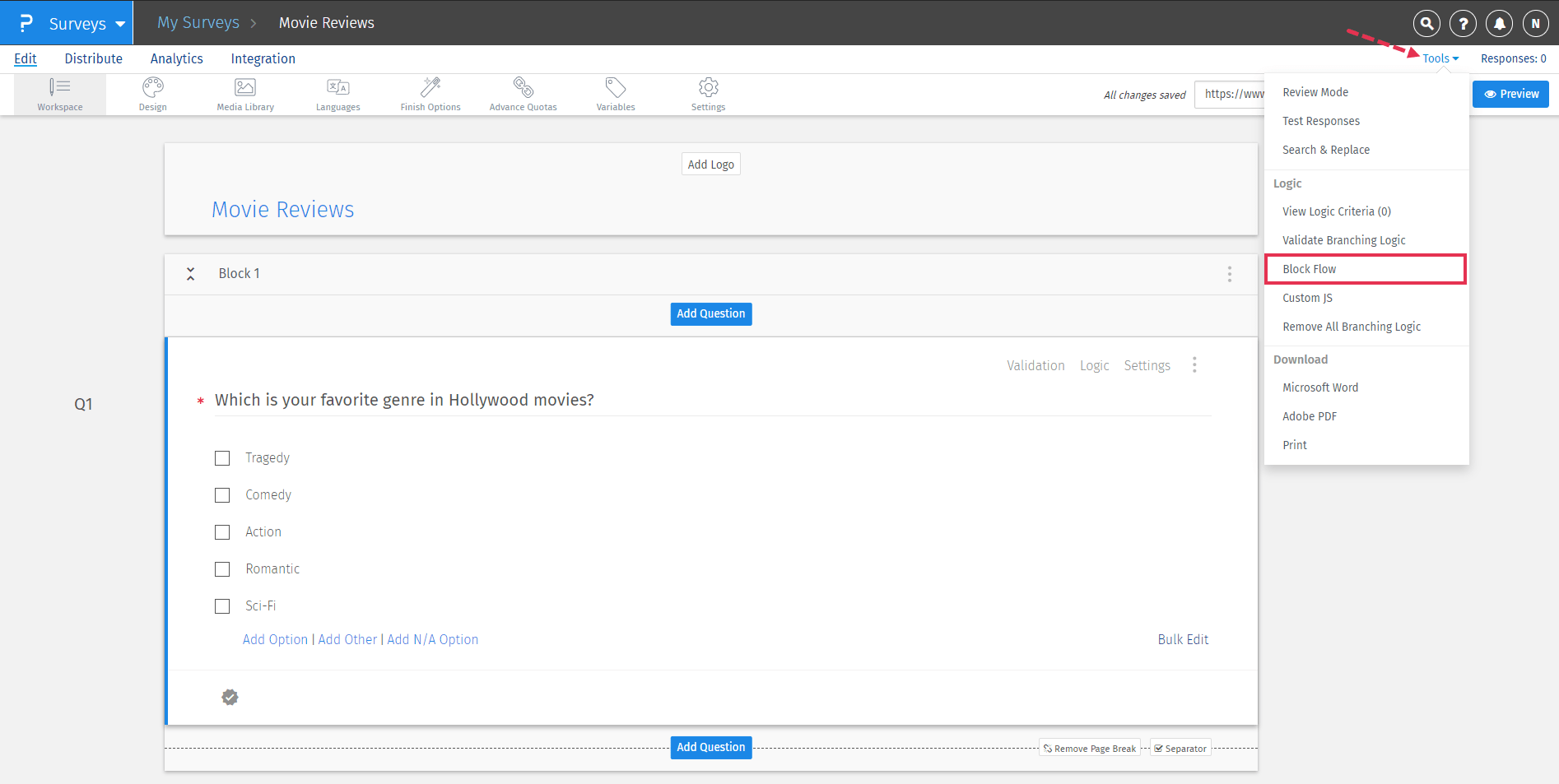Click the Preview button
1559x784 pixels.
click(x=1510, y=94)
